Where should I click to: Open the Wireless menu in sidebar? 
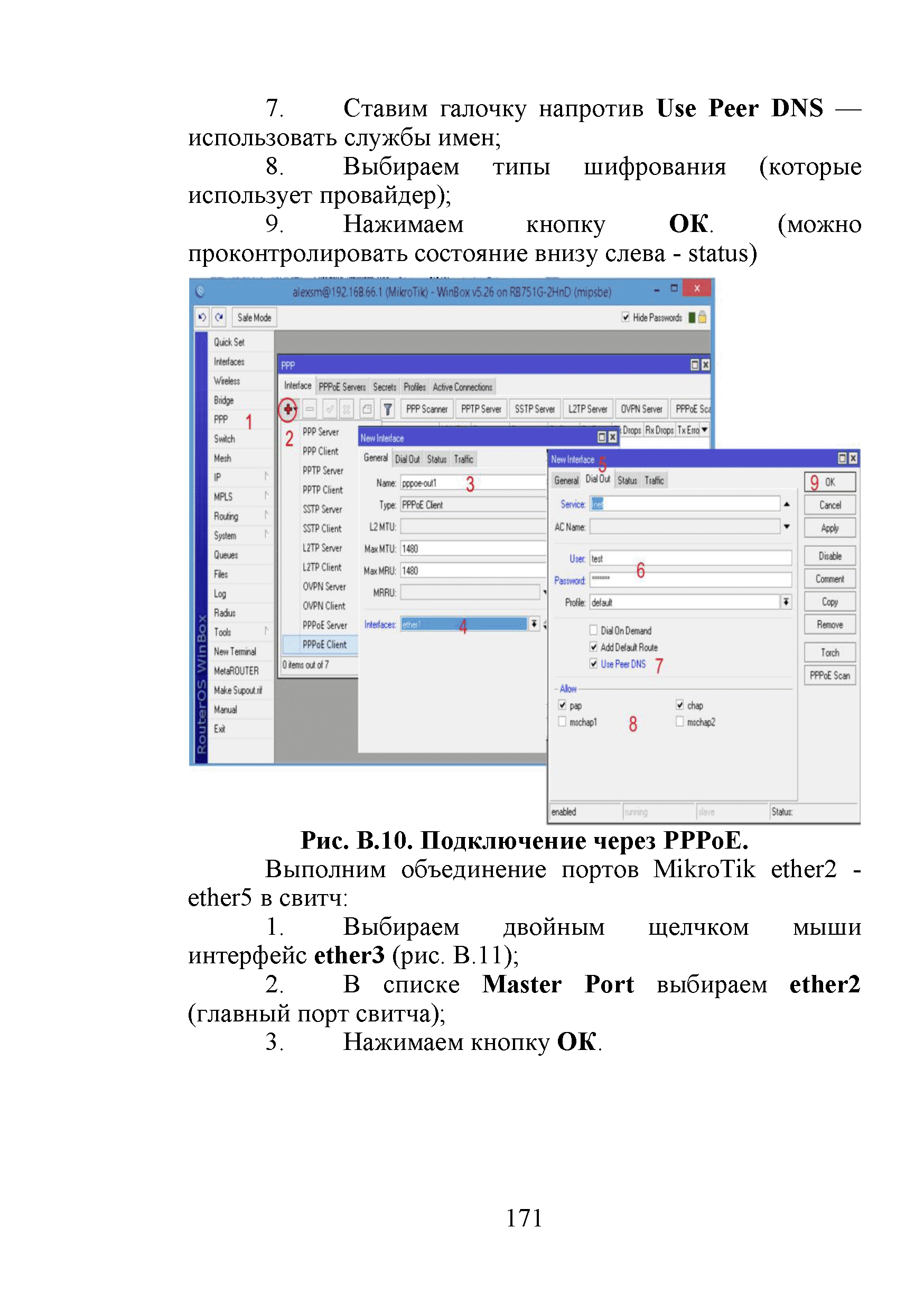pos(227,381)
